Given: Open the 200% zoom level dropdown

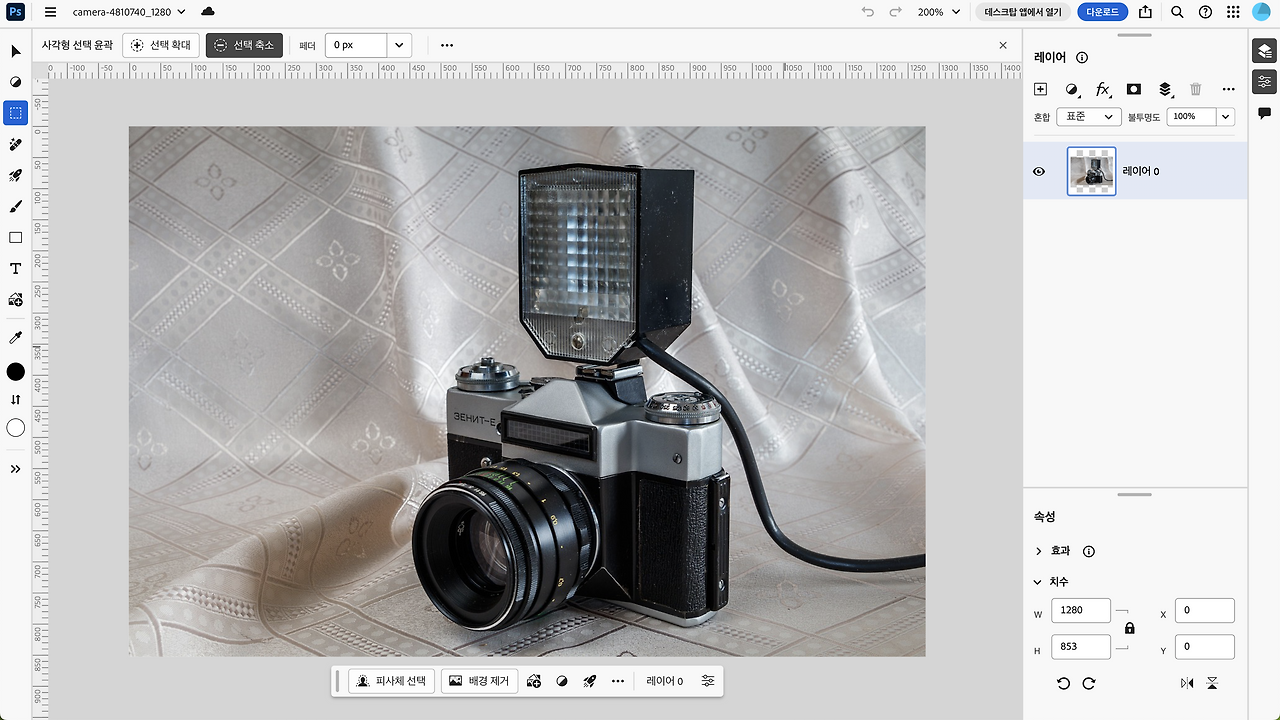Looking at the screenshot, I should tap(939, 12).
